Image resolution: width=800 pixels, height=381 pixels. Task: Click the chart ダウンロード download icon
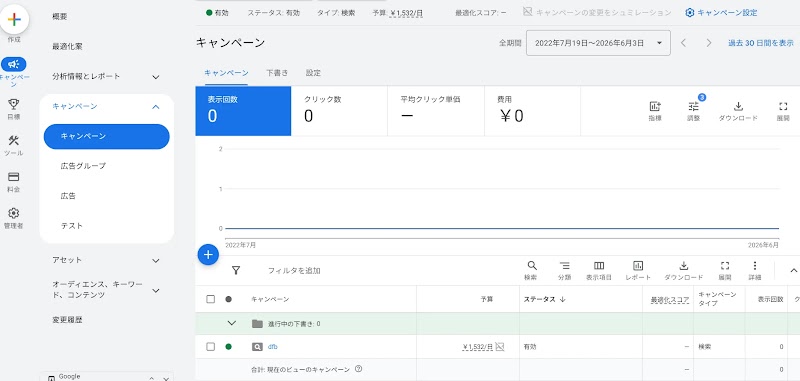pos(738,107)
